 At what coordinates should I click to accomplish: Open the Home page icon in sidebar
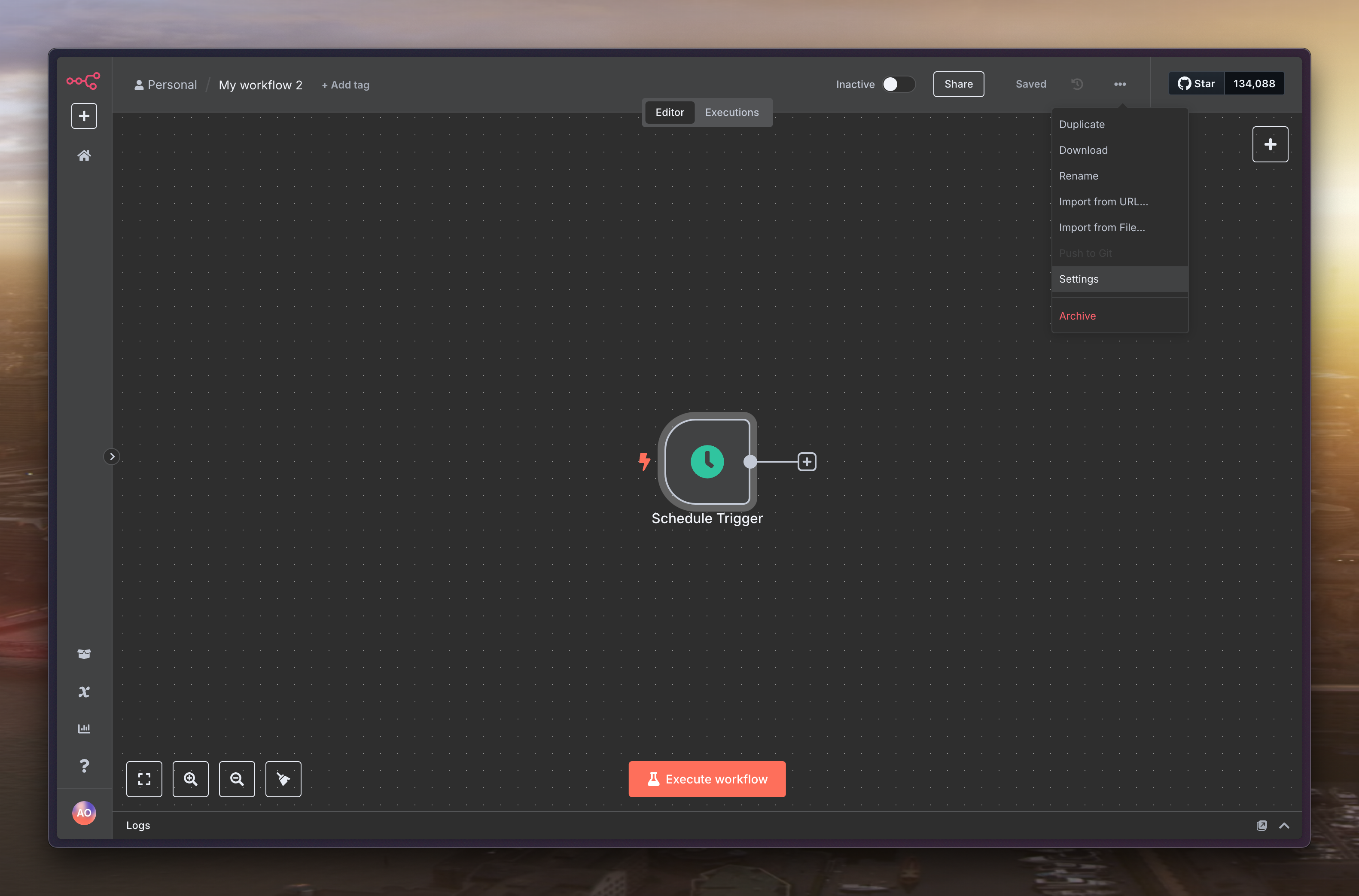[84, 155]
